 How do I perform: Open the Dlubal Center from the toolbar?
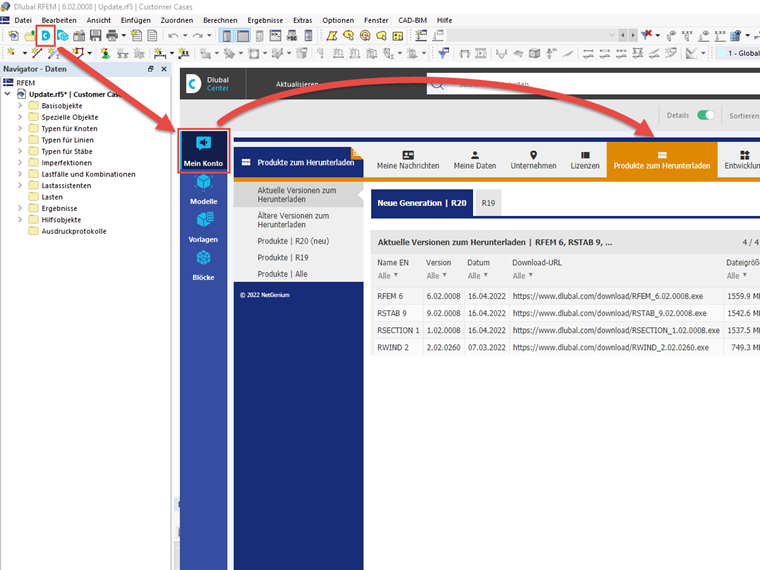click(x=46, y=35)
